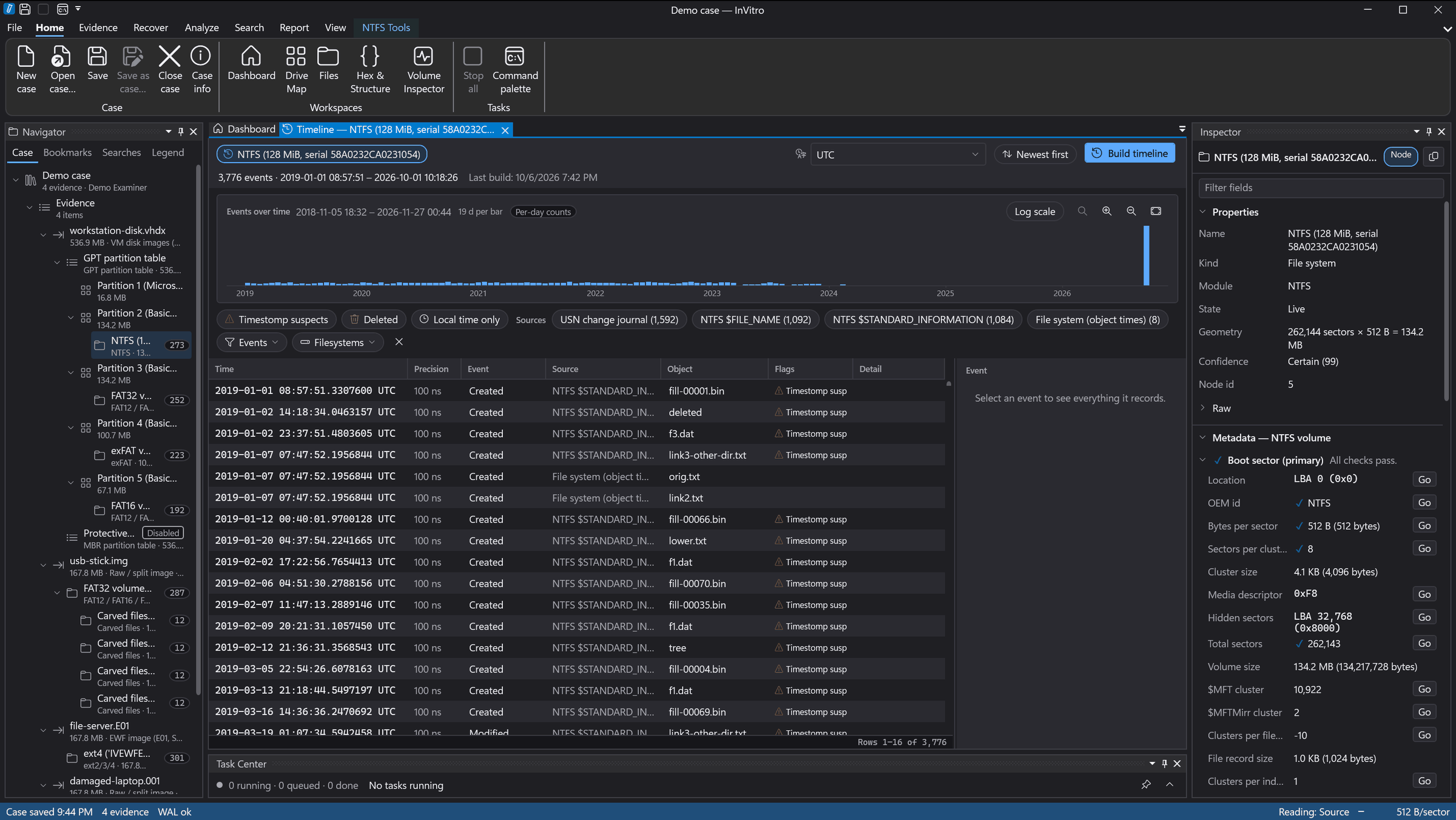Click the Node badge in Inspector
The height and width of the screenshot is (820, 1456).
(1400, 155)
